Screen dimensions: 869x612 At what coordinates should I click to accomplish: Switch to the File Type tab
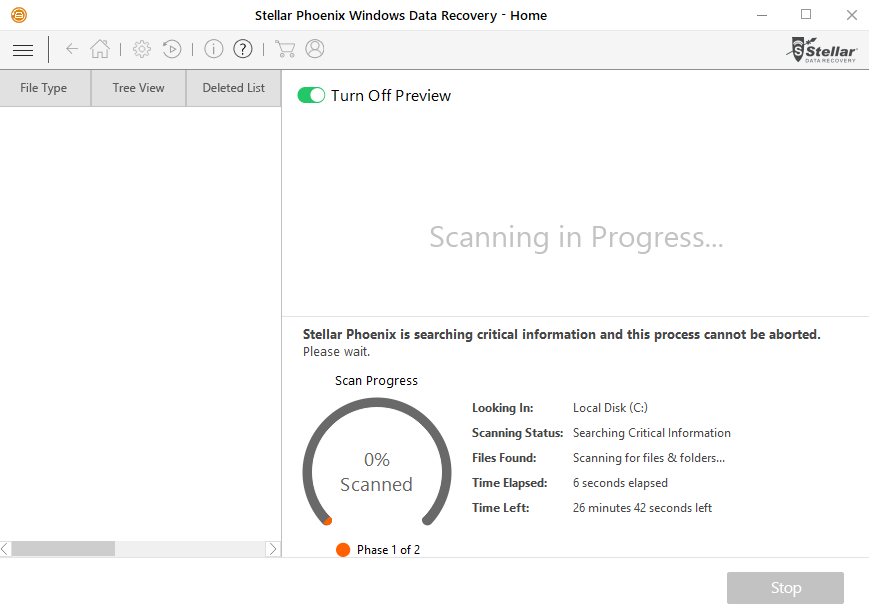[44, 88]
